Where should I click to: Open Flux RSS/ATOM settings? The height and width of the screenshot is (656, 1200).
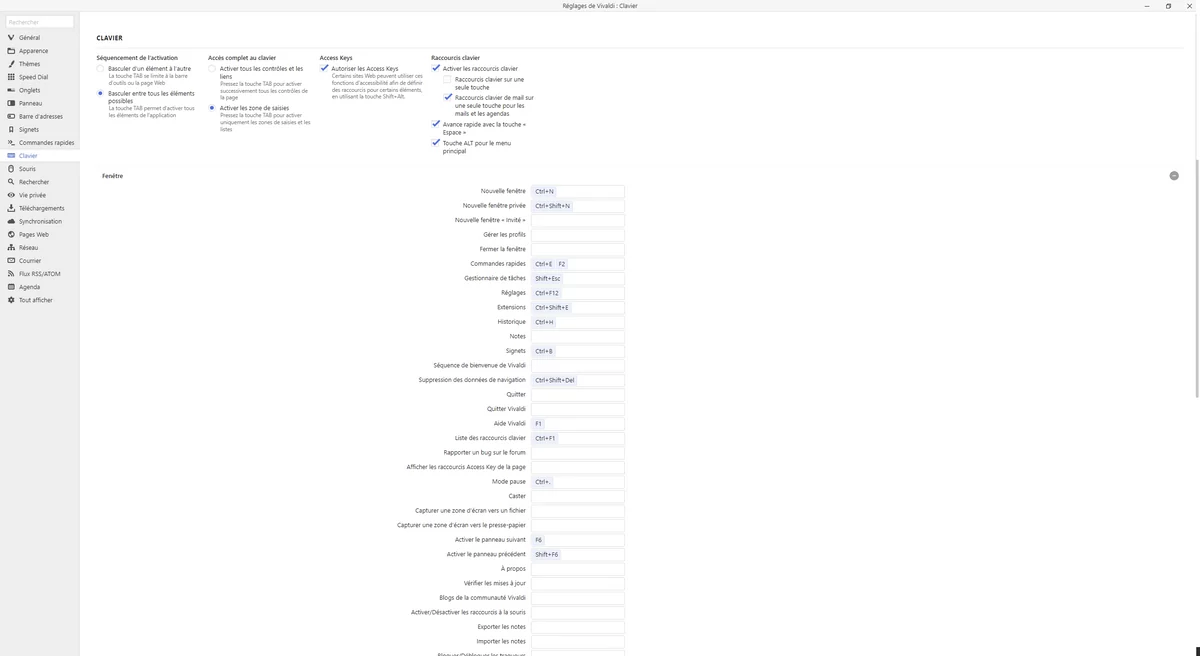(40, 274)
